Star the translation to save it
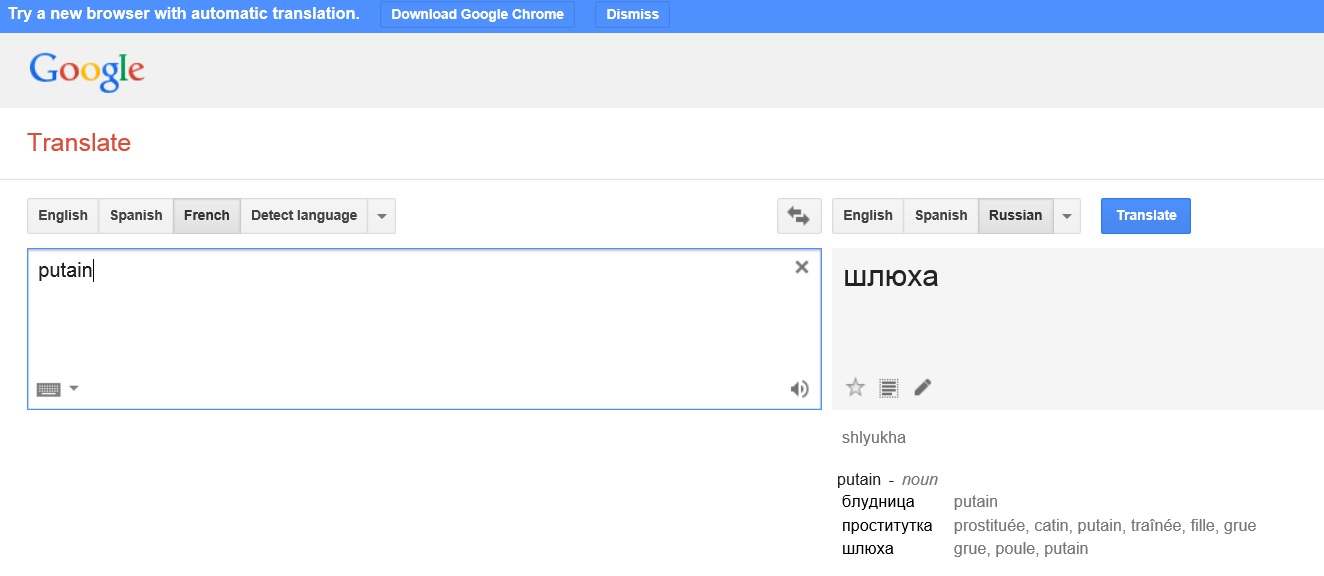Image resolution: width=1324 pixels, height=576 pixels. [x=855, y=387]
